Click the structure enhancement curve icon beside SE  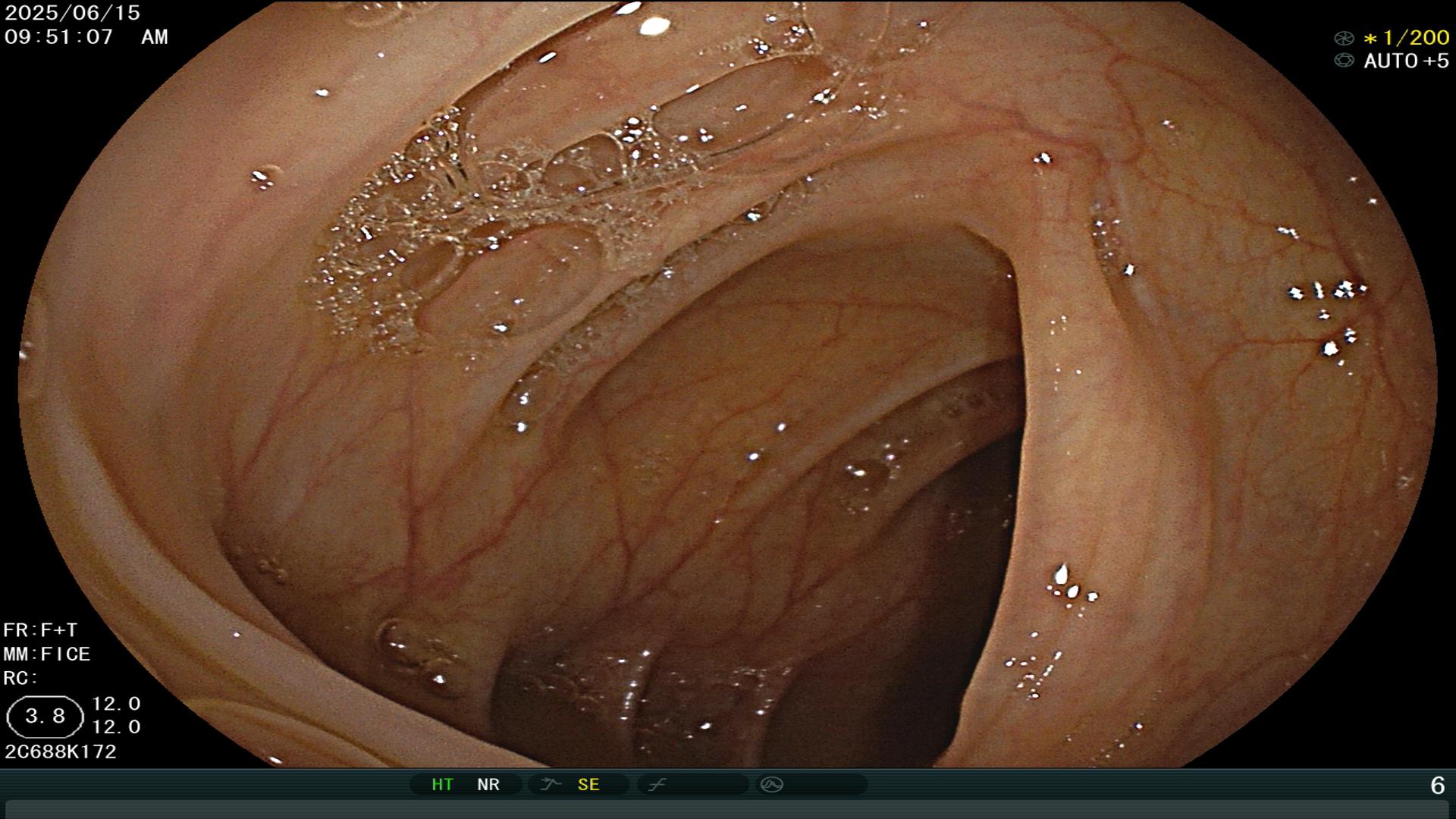point(551,785)
